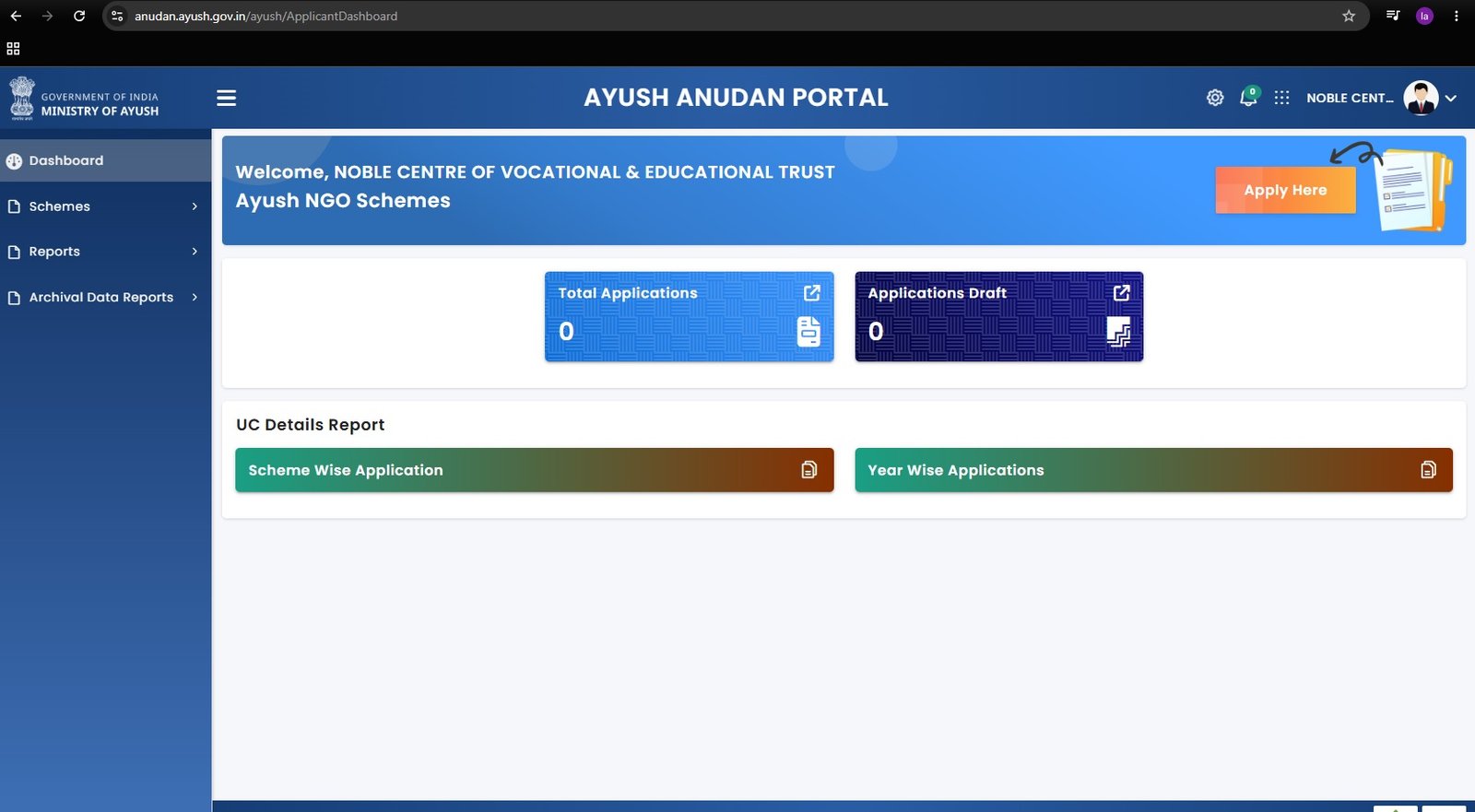
Task: Click the Schemes document icon
Action: tap(14, 206)
